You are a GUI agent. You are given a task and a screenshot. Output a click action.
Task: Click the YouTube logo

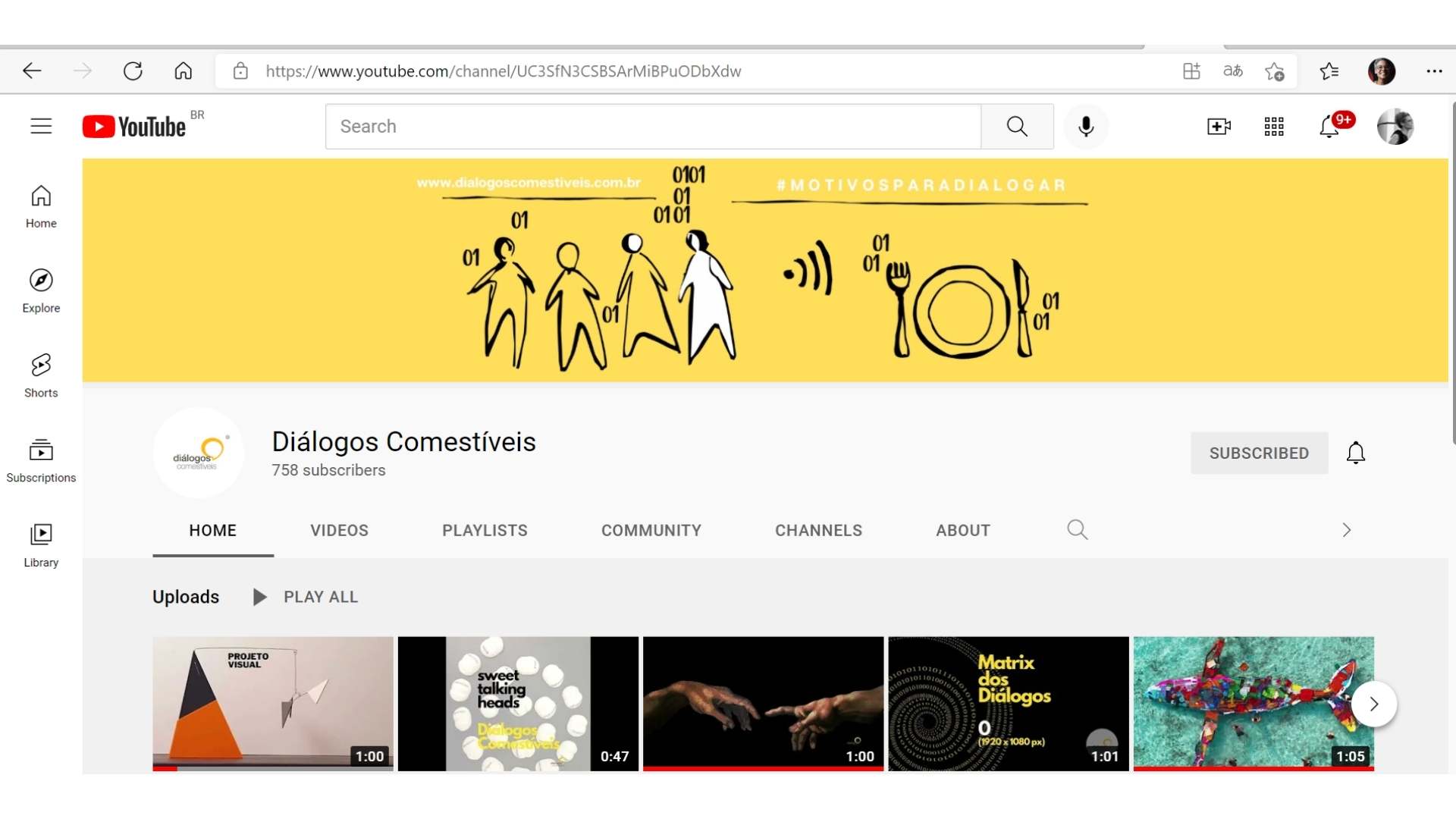click(x=134, y=127)
